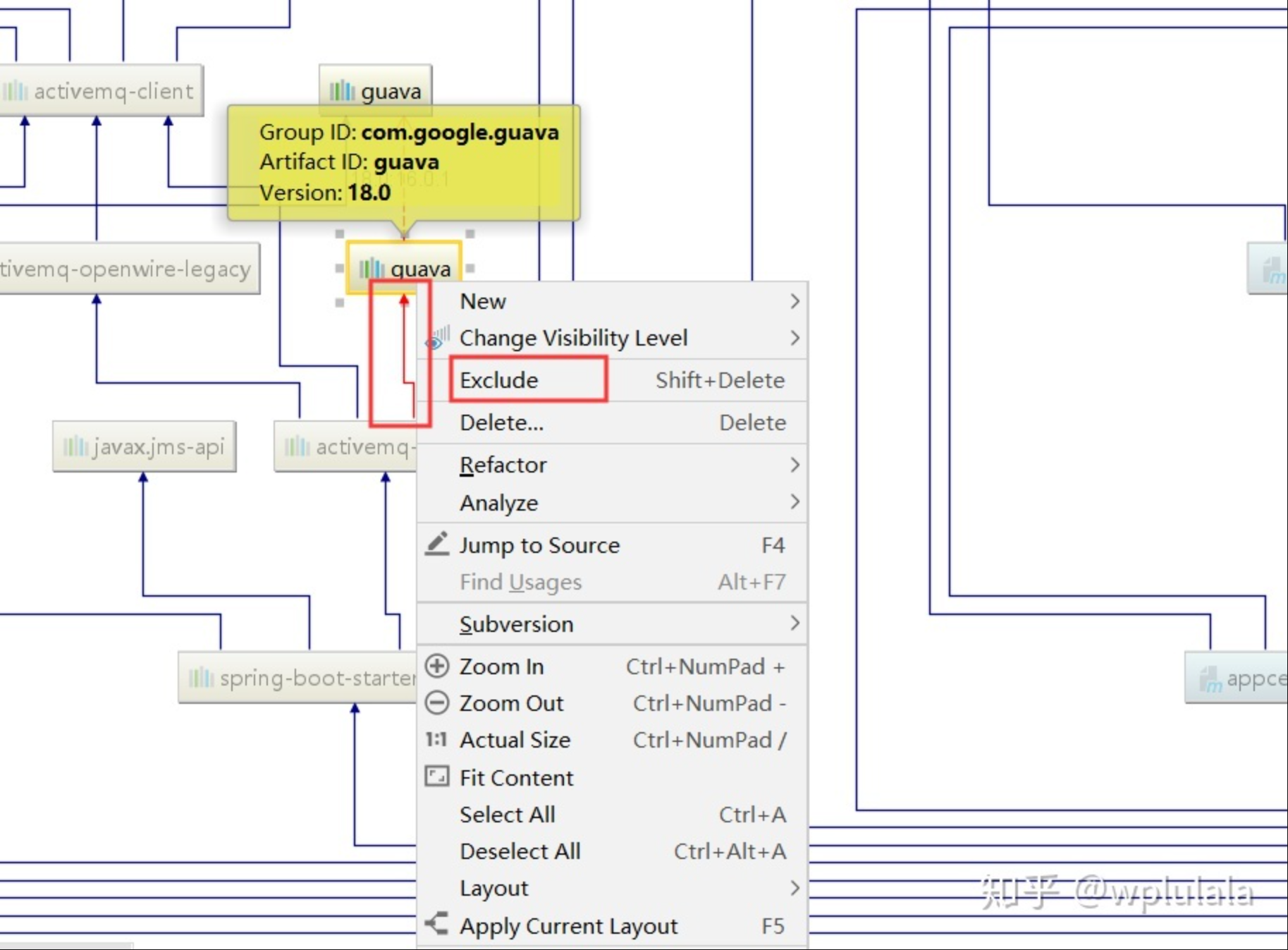Click the Change Visibility Level eye icon

click(437, 338)
